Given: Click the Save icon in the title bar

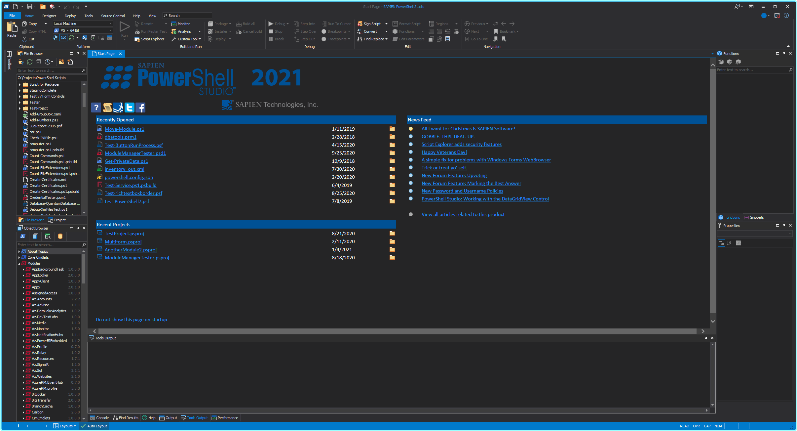Looking at the screenshot, I should pos(29,7).
